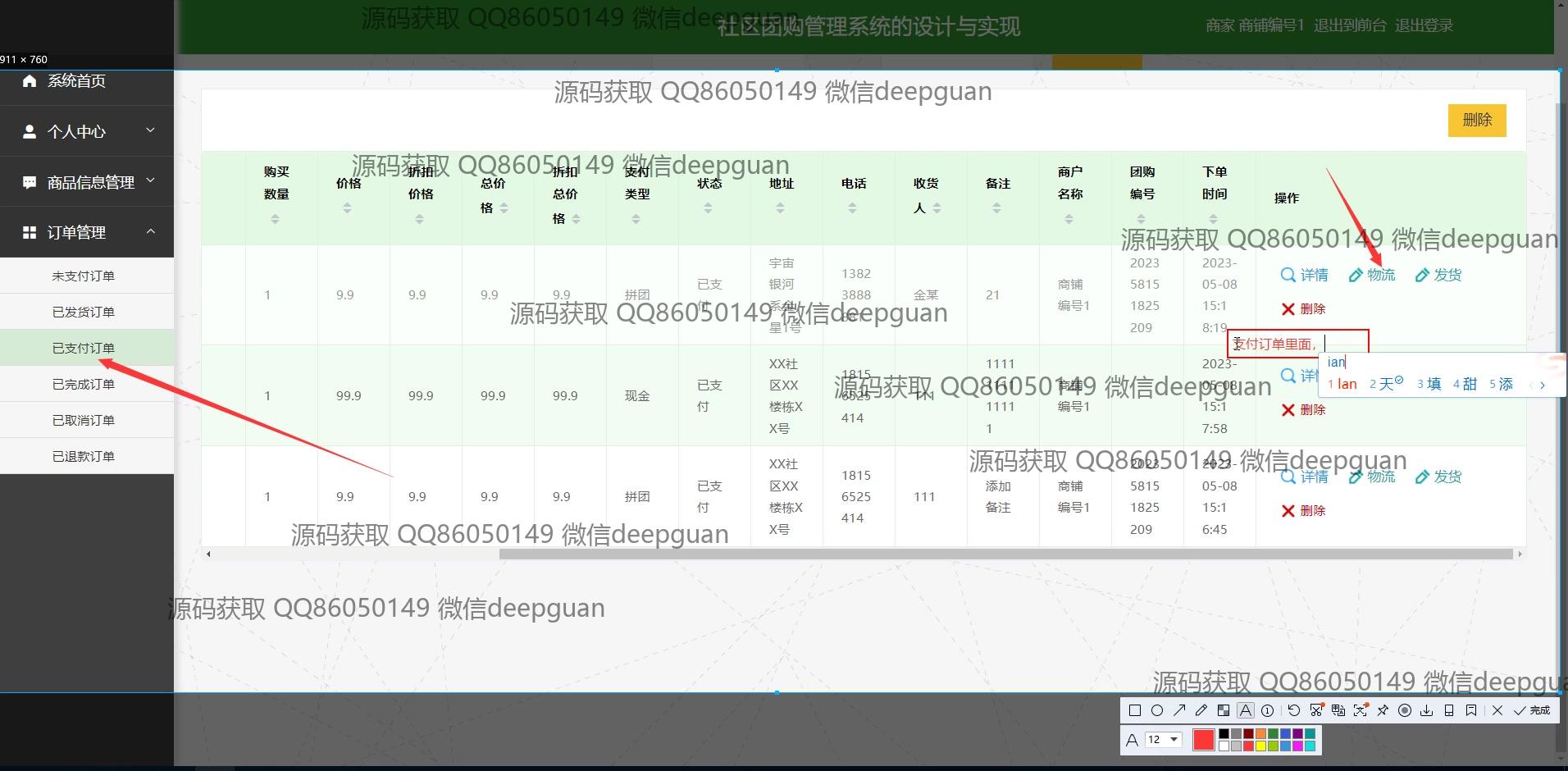The width and height of the screenshot is (1568, 771).
Task: Open the font size 12 dropdown
Action: click(x=1164, y=740)
